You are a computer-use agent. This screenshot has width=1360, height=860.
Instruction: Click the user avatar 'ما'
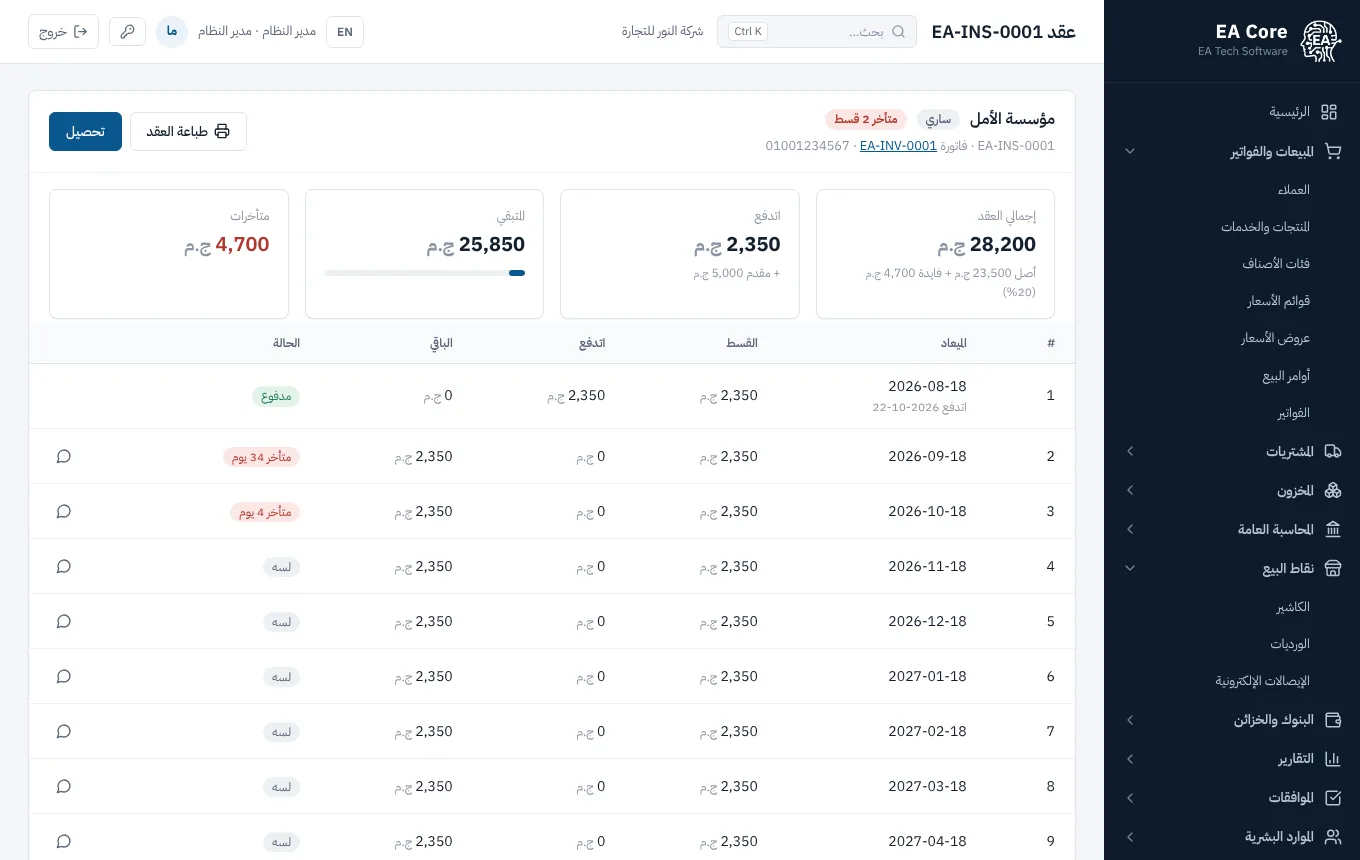pos(172,32)
